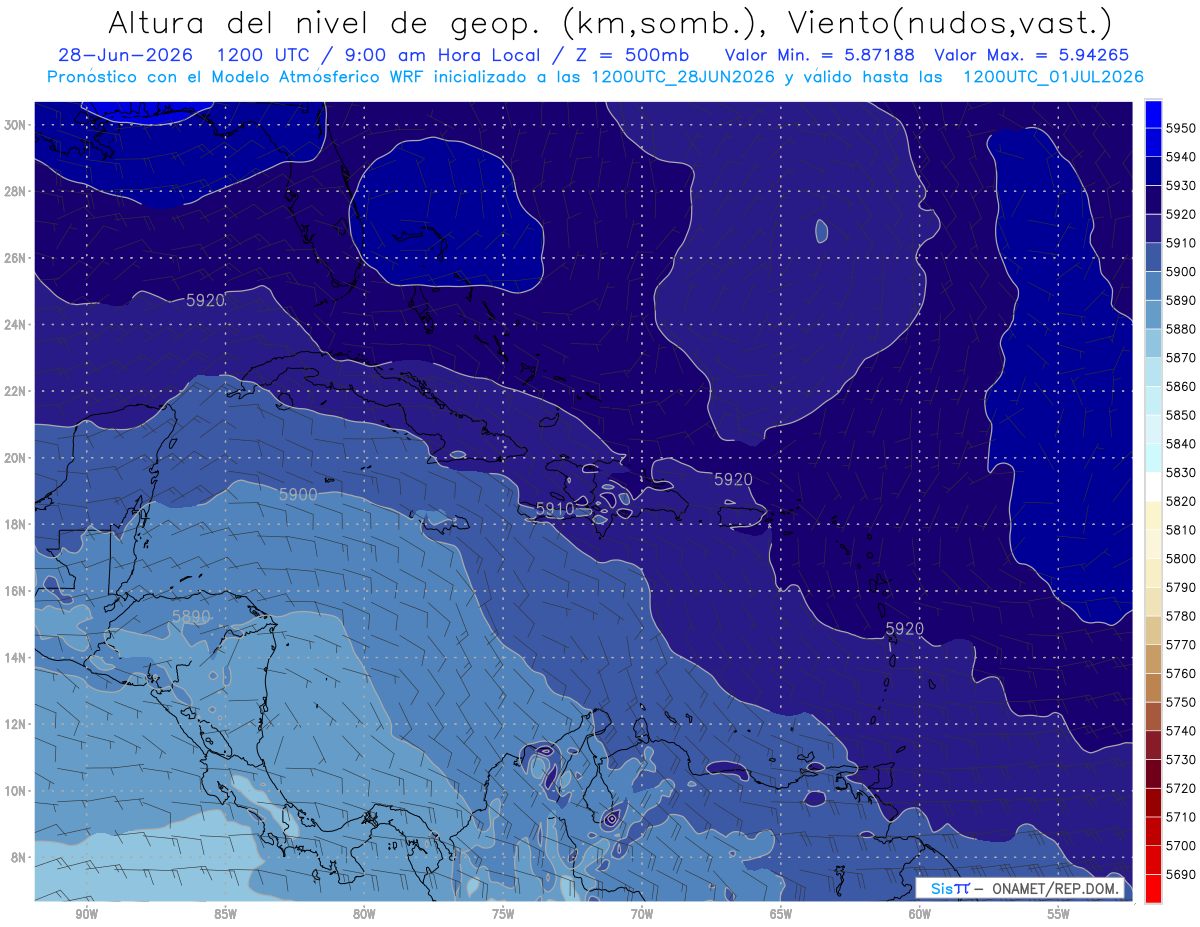Screen dimensions: 1200x927
Task: Click the bright blue swatch above 5950
Action: tap(1153, 113)
